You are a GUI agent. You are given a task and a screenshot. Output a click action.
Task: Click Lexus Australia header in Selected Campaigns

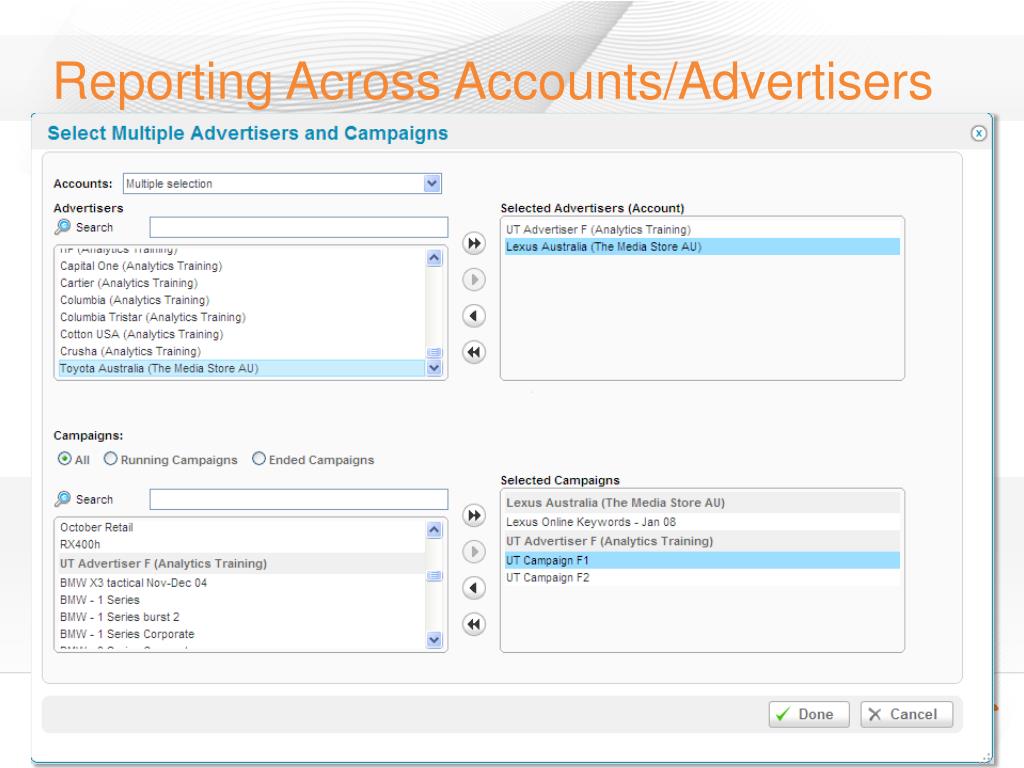click(x=702, y=502)
